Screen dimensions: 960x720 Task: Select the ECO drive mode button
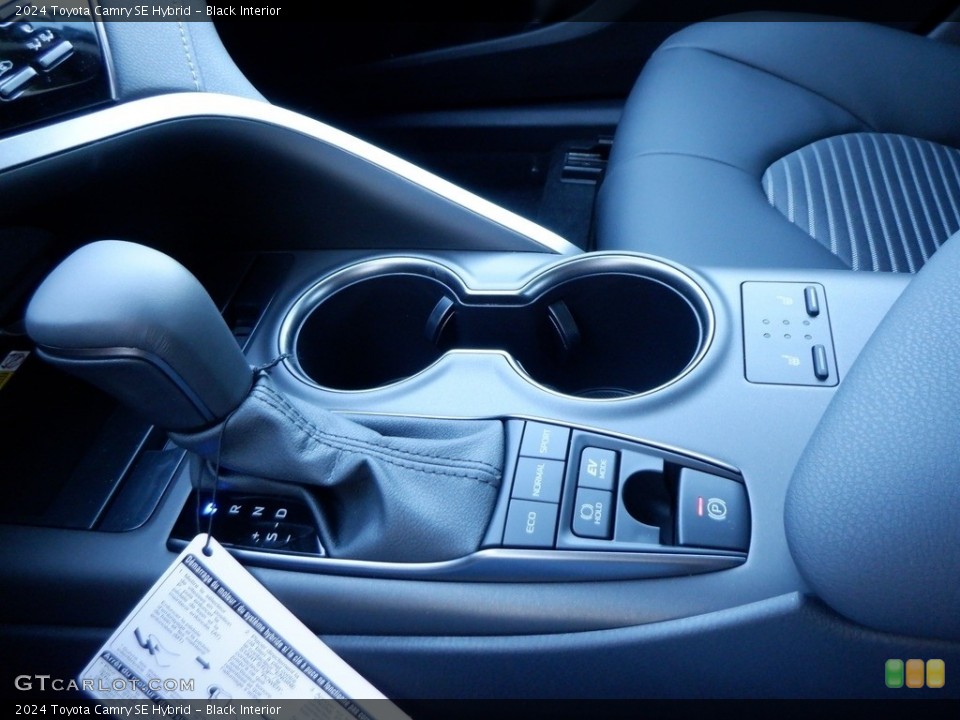530,522
